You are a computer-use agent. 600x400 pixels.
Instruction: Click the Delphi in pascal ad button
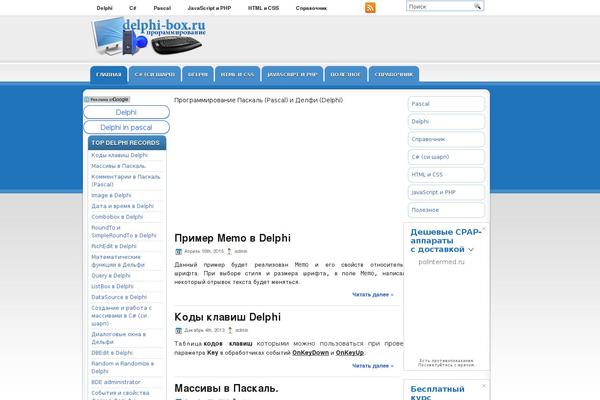[x=126, y=127]
